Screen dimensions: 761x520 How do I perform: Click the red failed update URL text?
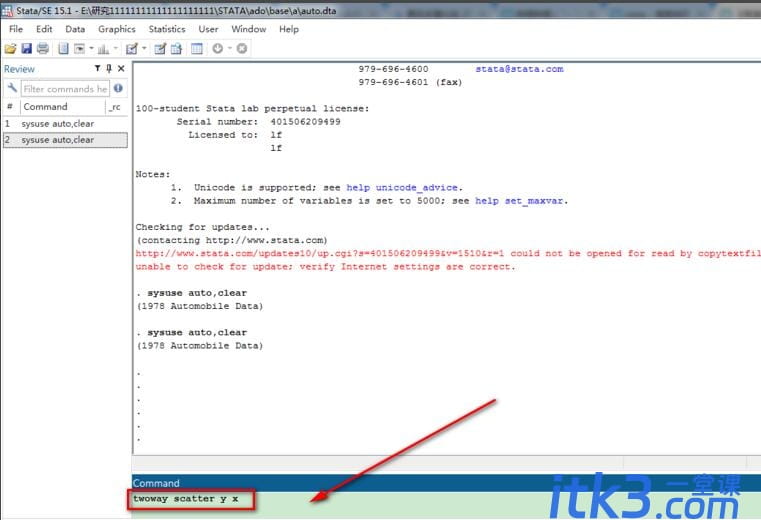tap(448, 253)
